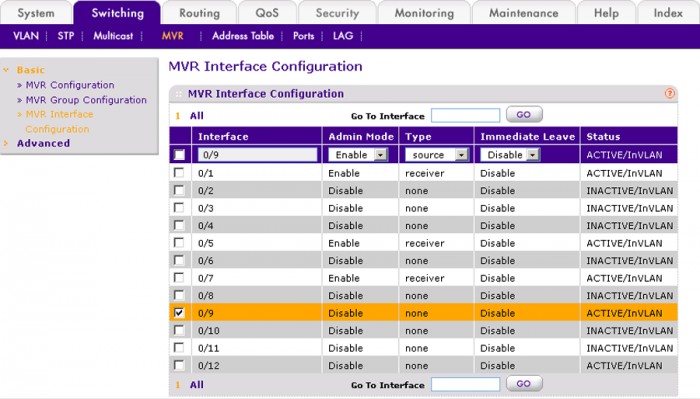This screenshot has width=700, height=399.
Task: Check interface 0/4 row checkbox
Action: 179,225
